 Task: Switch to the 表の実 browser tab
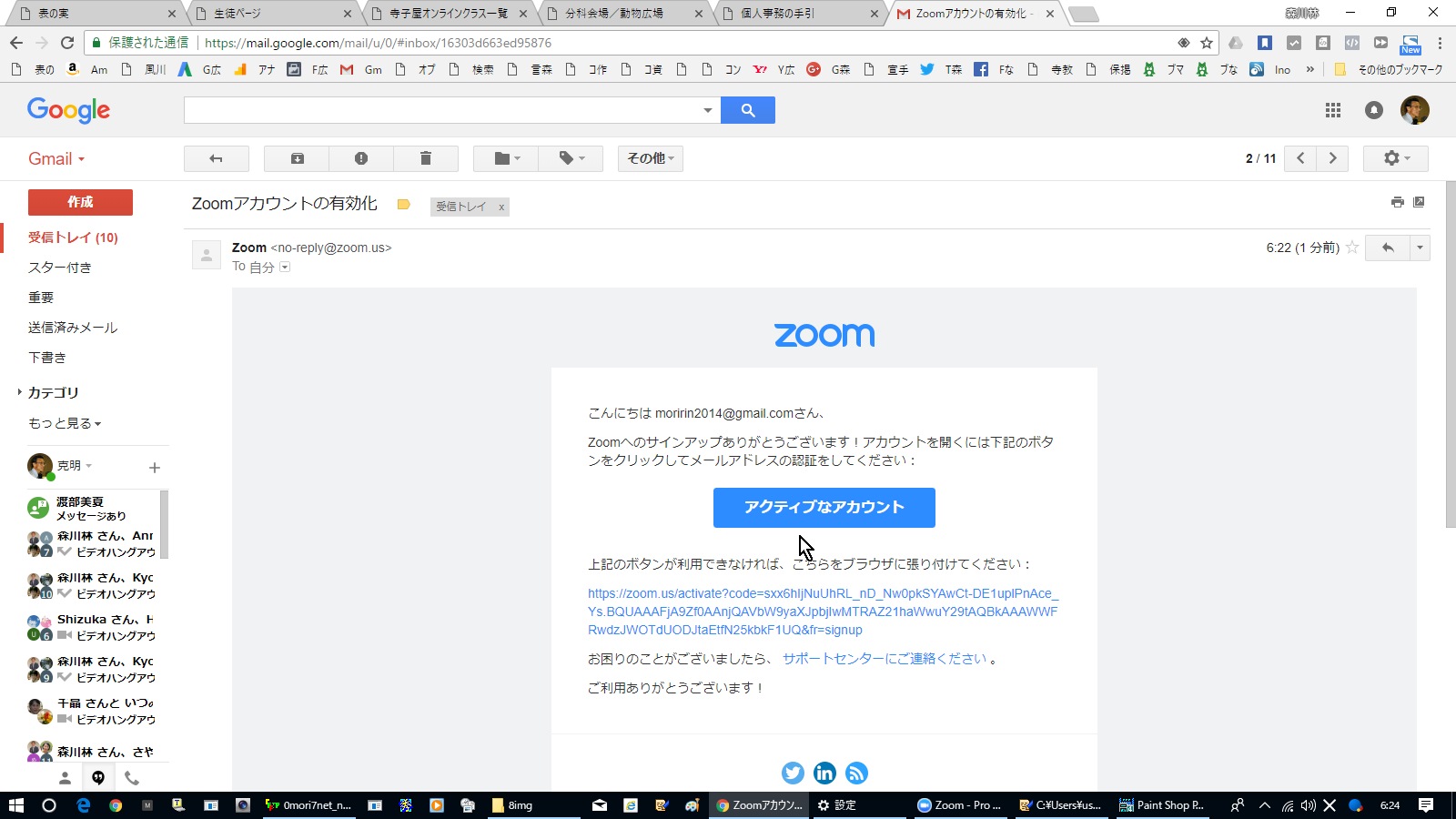click(x=96, y=14)
